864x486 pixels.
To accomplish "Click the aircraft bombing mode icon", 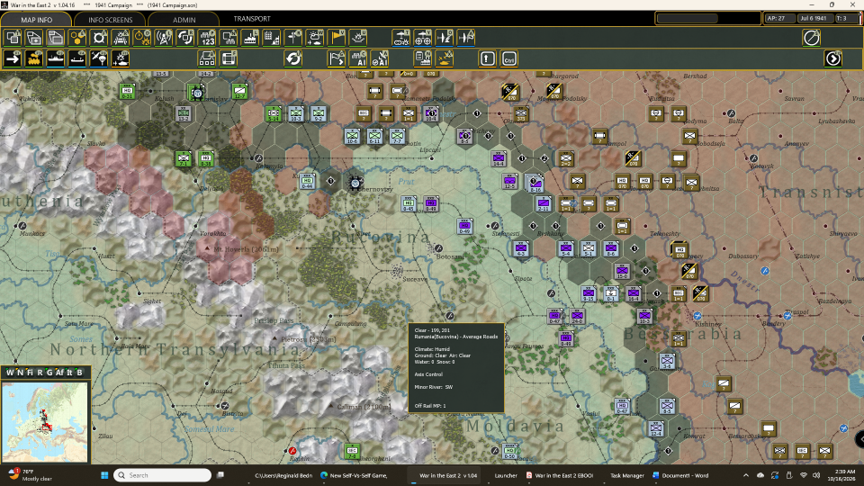I will tap(444, 38).
